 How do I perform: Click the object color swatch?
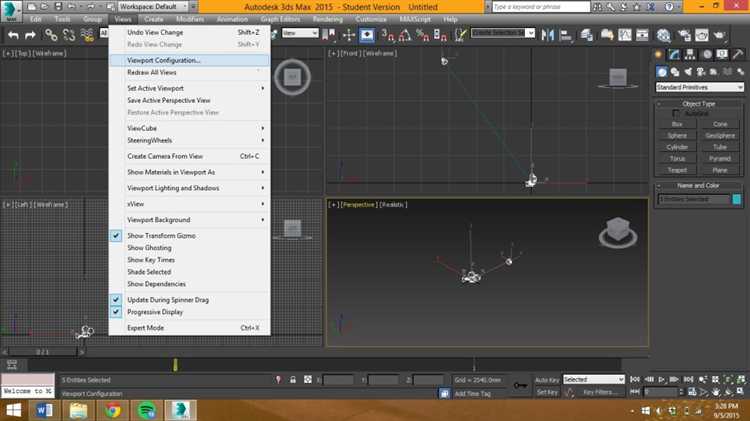click(737, 199)
